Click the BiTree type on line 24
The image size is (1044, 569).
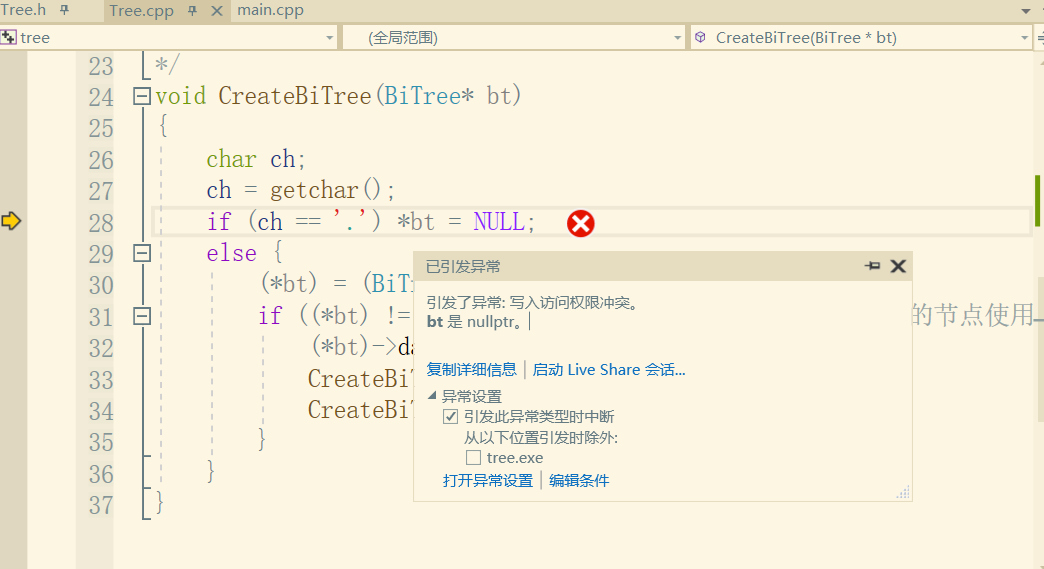click(423, 96)
